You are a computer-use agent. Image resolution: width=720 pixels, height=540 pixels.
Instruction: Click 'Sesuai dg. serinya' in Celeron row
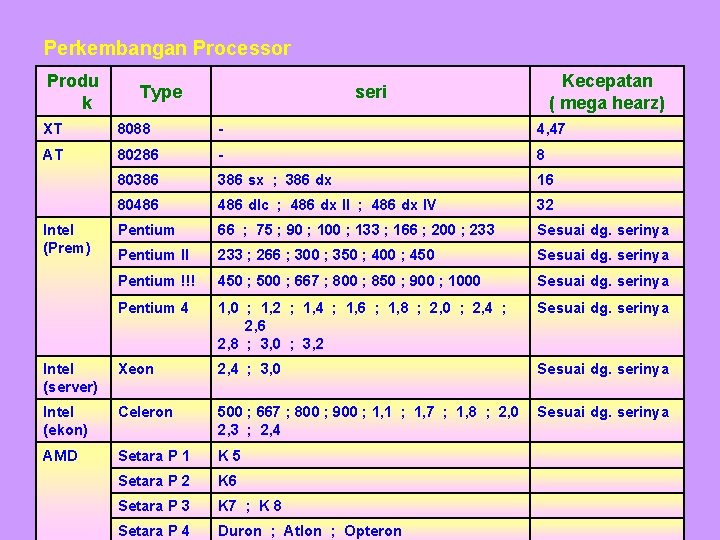click(x=603, y=412)
